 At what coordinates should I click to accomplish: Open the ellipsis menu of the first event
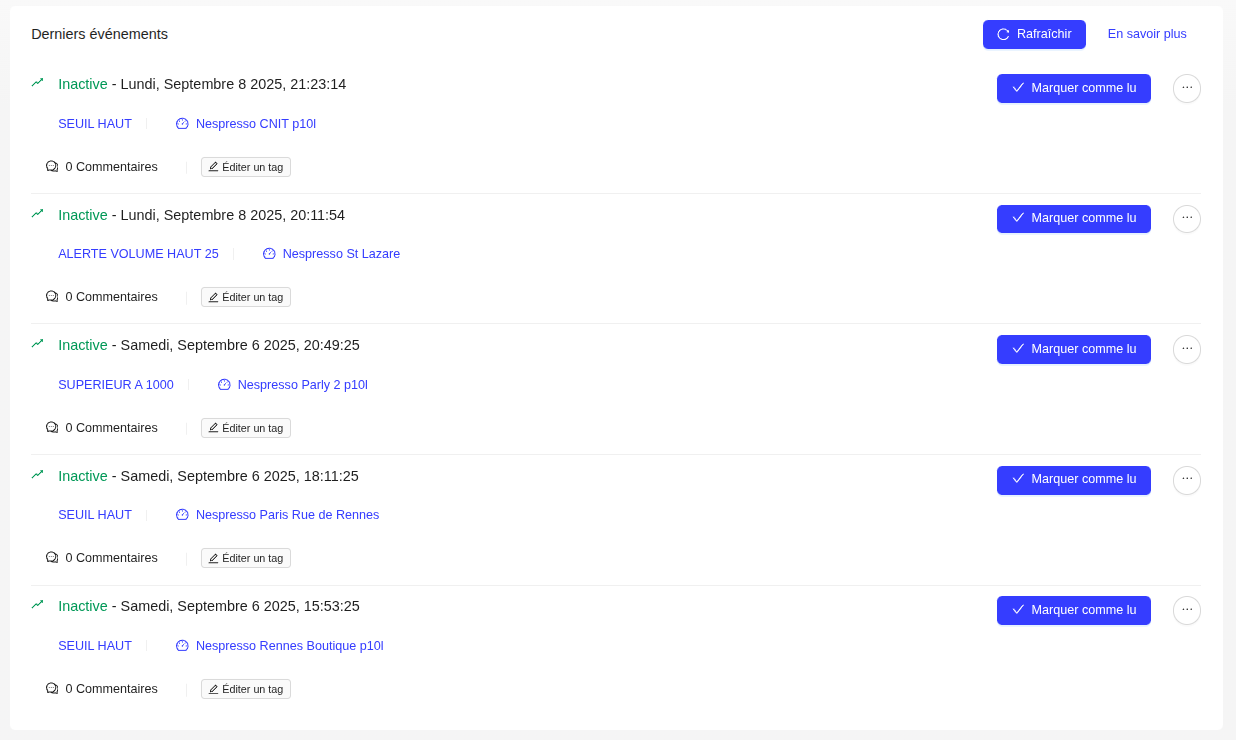[1186, 88]
